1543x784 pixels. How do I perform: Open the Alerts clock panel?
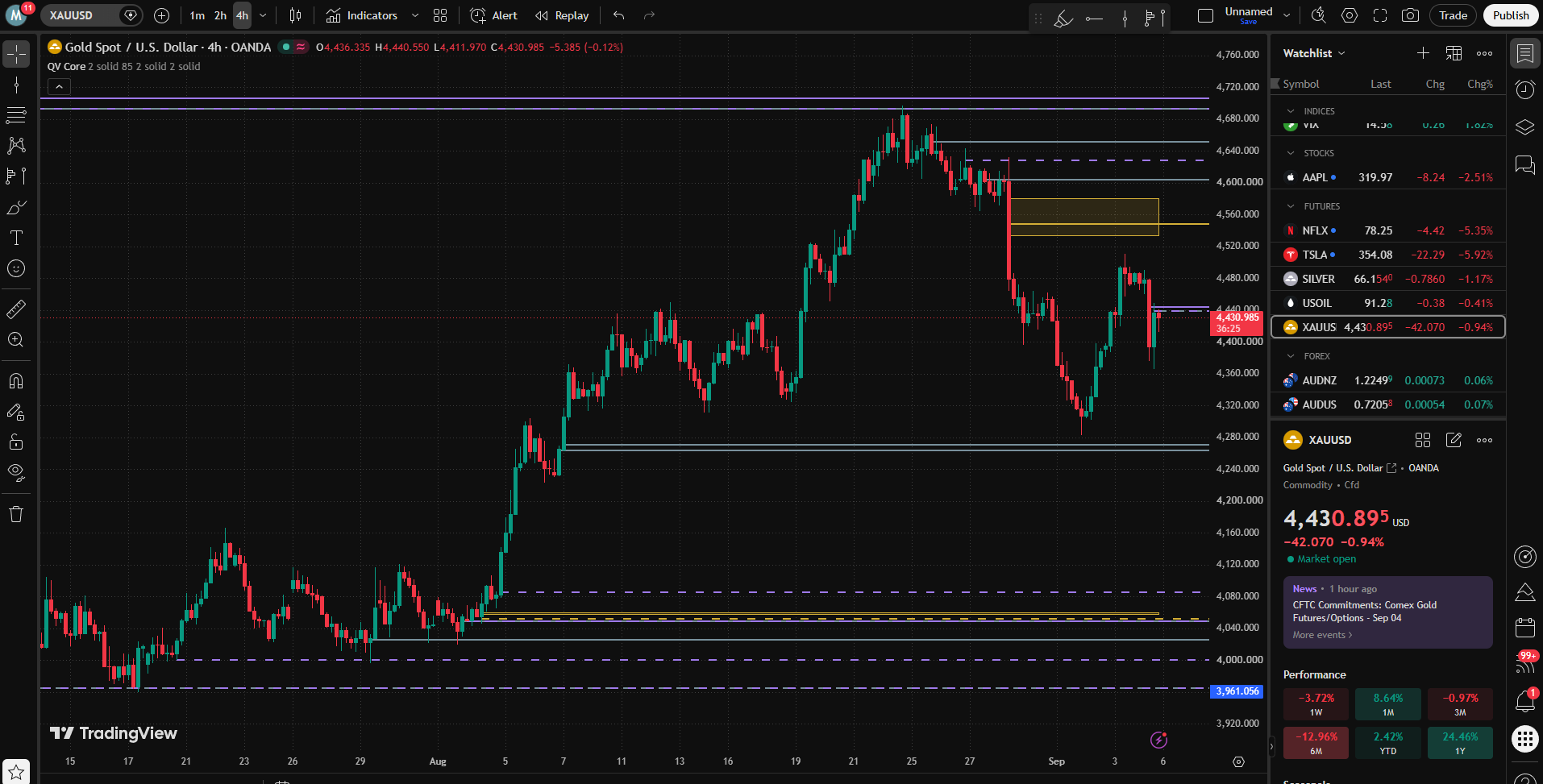[1524, 89]
